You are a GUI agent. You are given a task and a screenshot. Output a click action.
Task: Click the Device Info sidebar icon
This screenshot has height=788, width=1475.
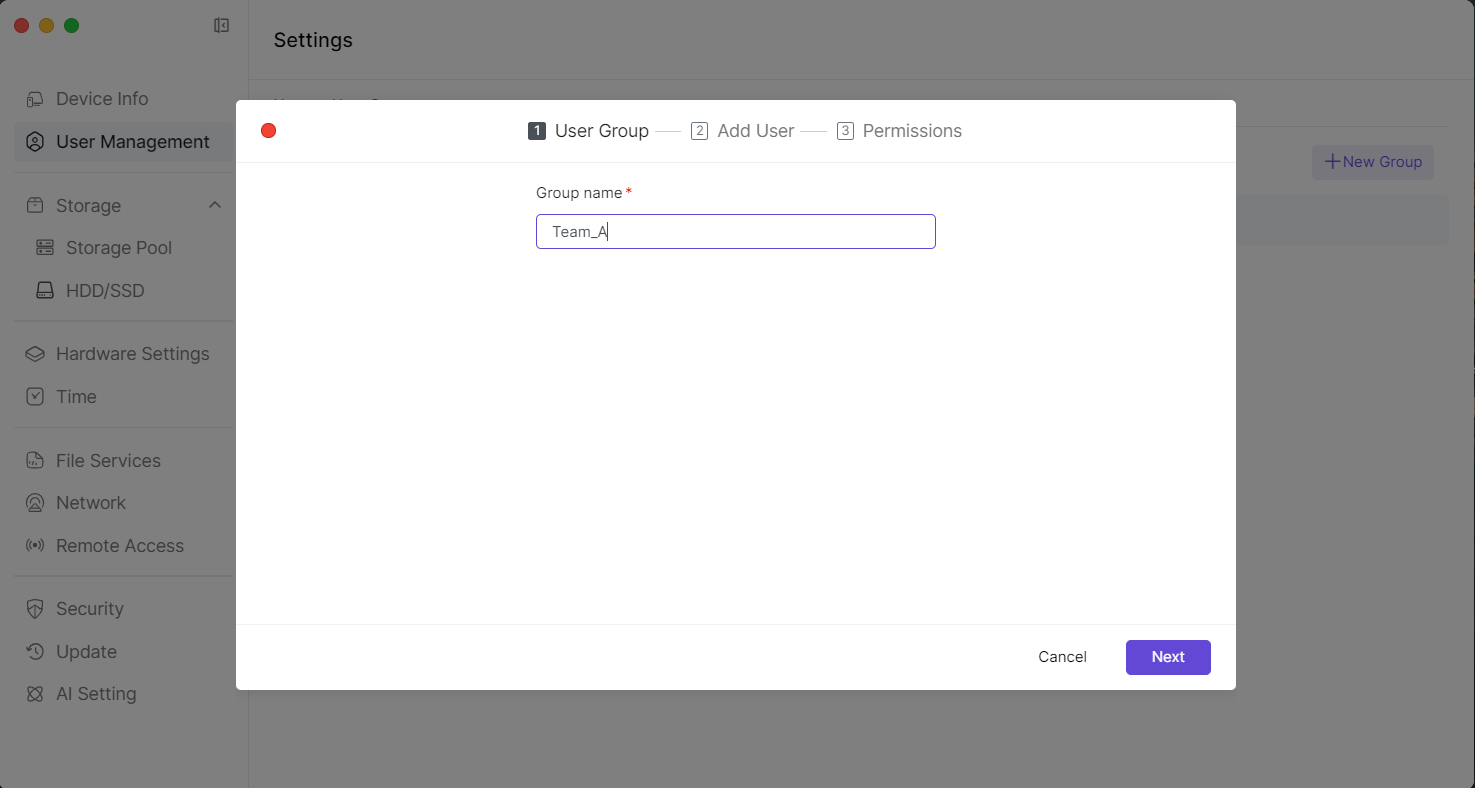pyautogui.click(x=35, y=99)
